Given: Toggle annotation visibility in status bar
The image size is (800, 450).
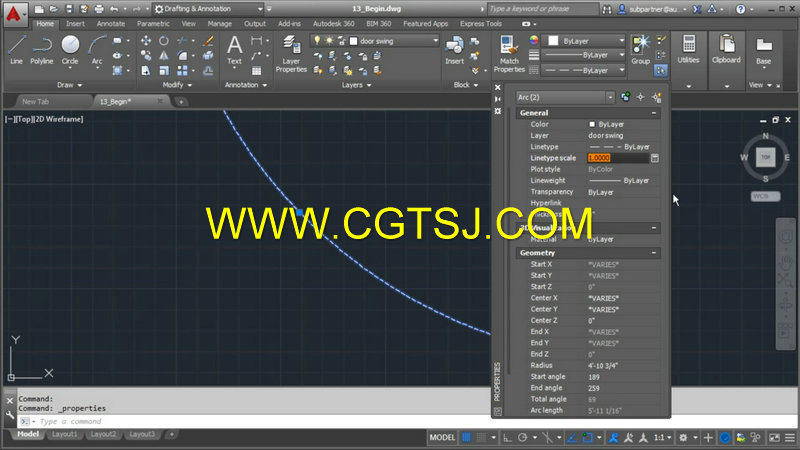Looking at the screenshot, I should pos(613,437).
